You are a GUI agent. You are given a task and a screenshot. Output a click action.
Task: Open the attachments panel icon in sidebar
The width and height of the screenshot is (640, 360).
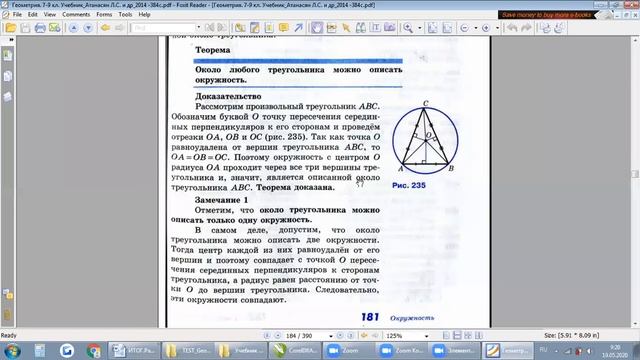click(8, 315)
